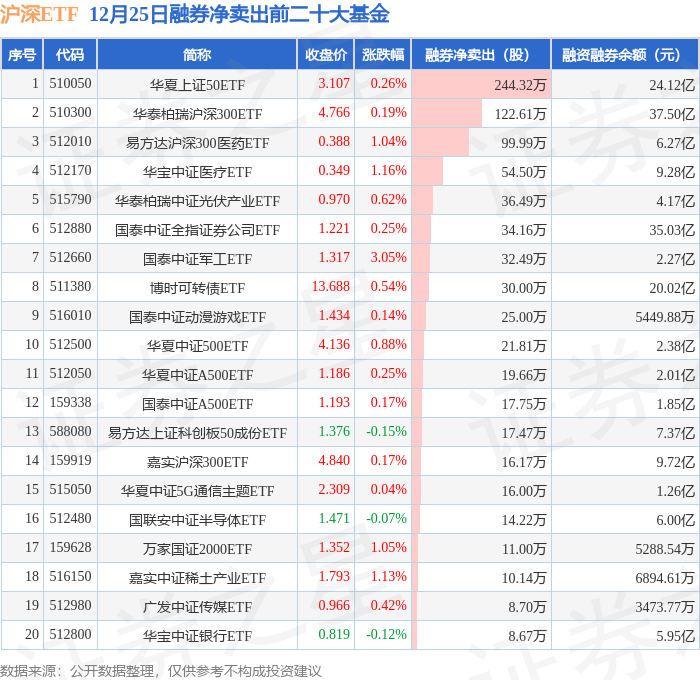700x680 pixels.
Task: Select closing price 3.107
Action: click(334, 83)
